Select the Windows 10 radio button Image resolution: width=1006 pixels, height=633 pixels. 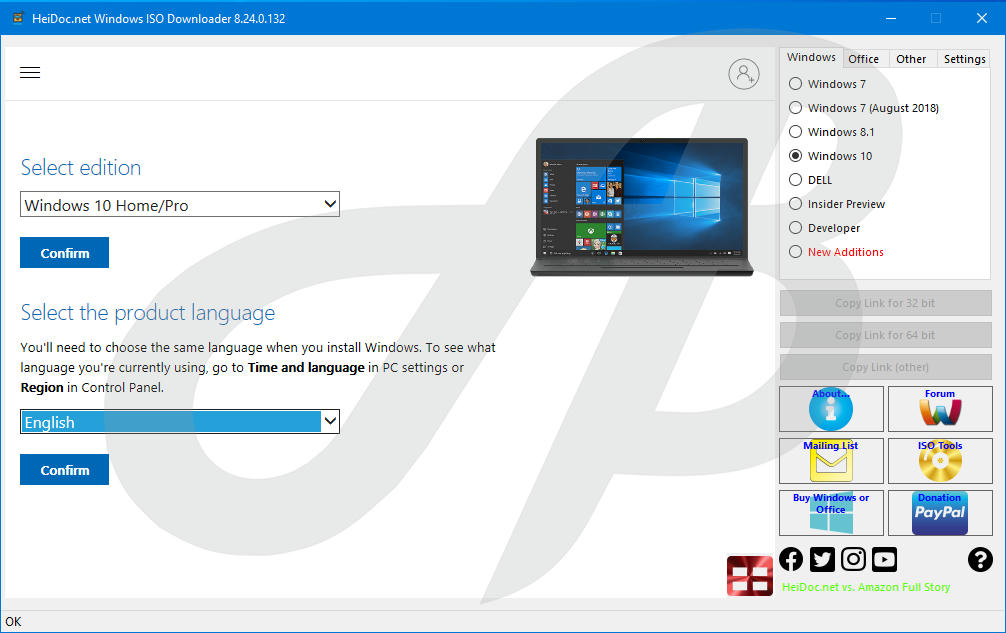796,156
